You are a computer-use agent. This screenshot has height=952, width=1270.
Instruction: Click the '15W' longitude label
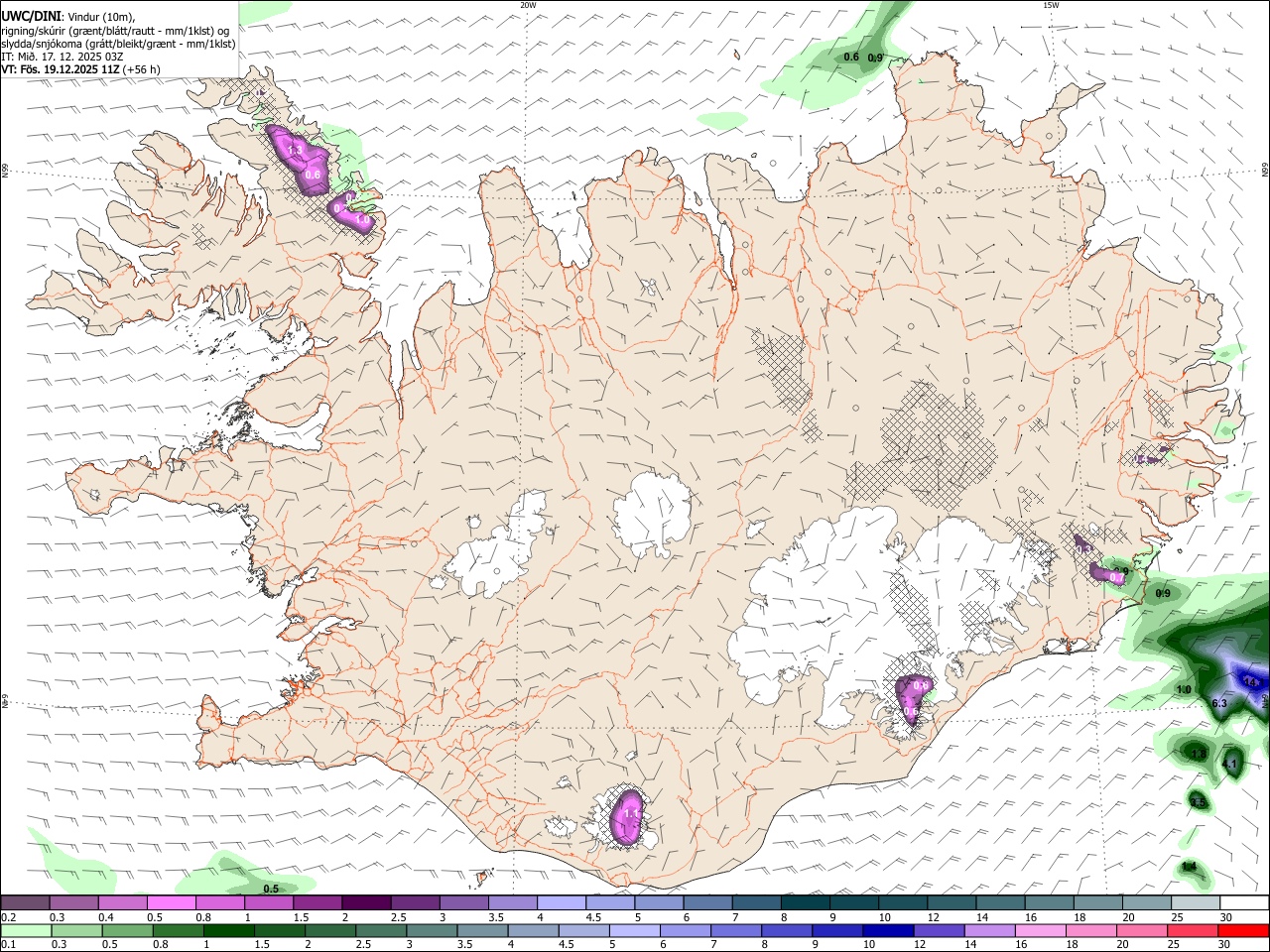[x=1051, y=5]
